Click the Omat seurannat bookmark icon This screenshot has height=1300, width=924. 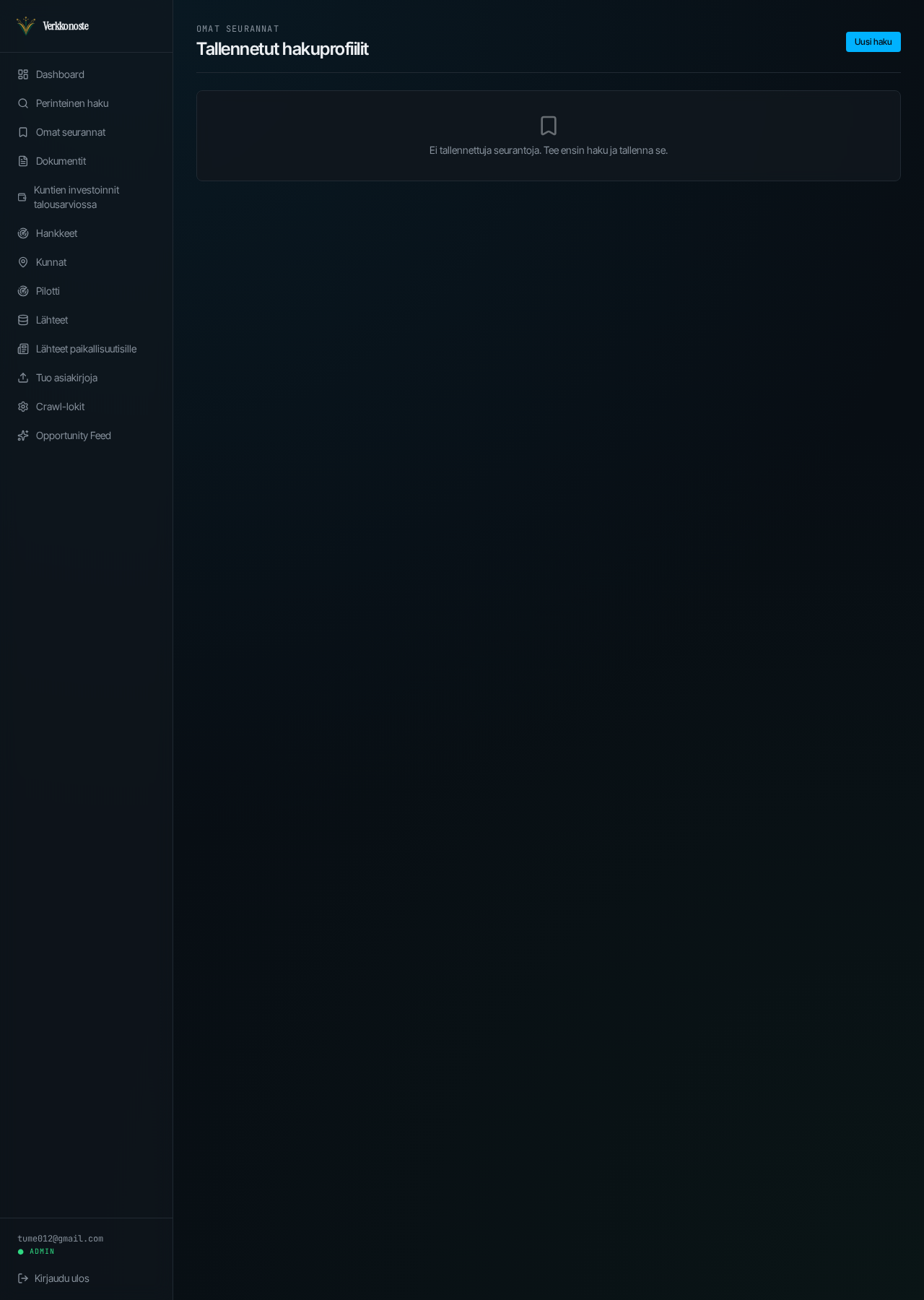point(23,132)
